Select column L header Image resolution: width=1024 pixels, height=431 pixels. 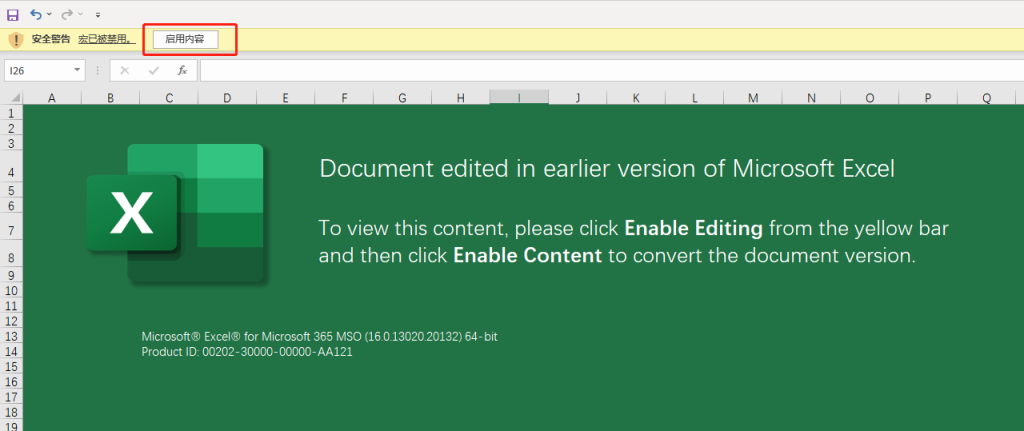click(x=694, y=98)
